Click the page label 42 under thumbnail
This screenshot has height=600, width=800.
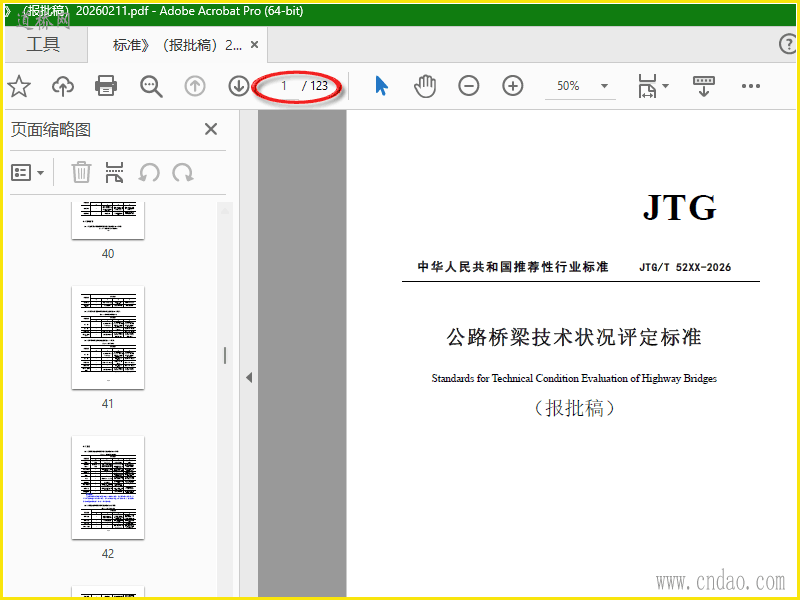coord(108,554)
